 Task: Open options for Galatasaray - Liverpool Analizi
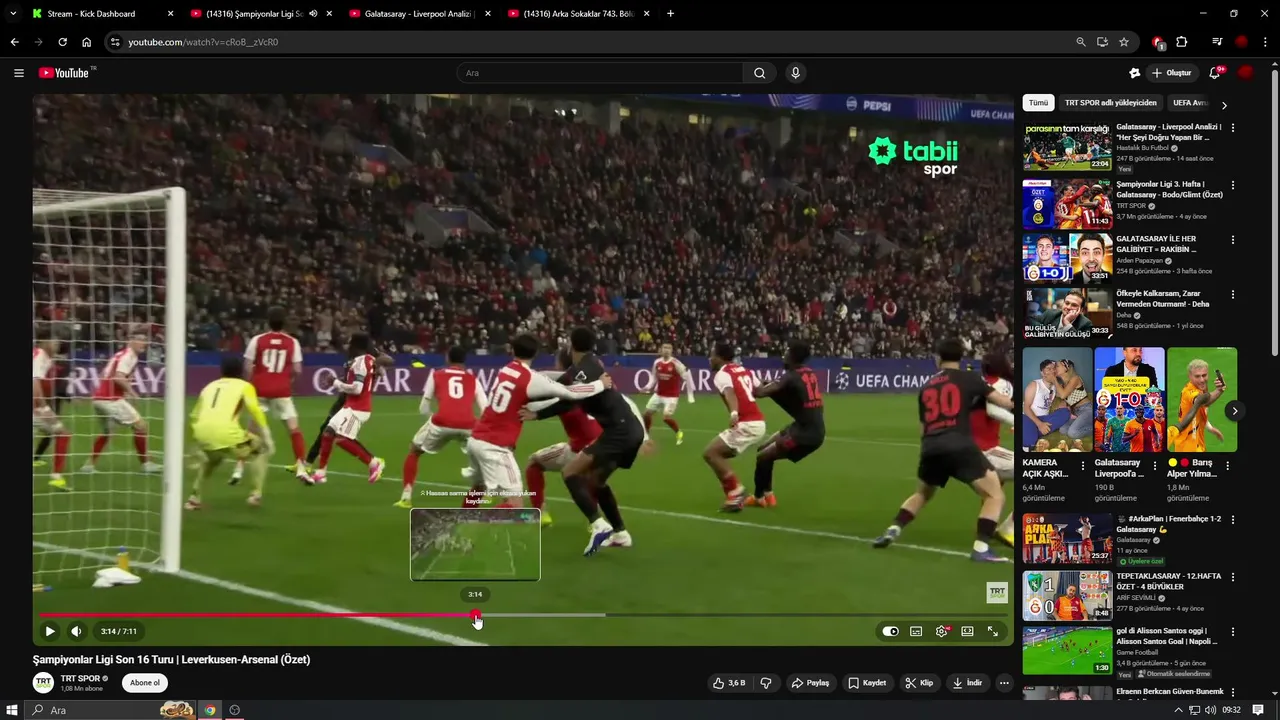point(1233,128)
